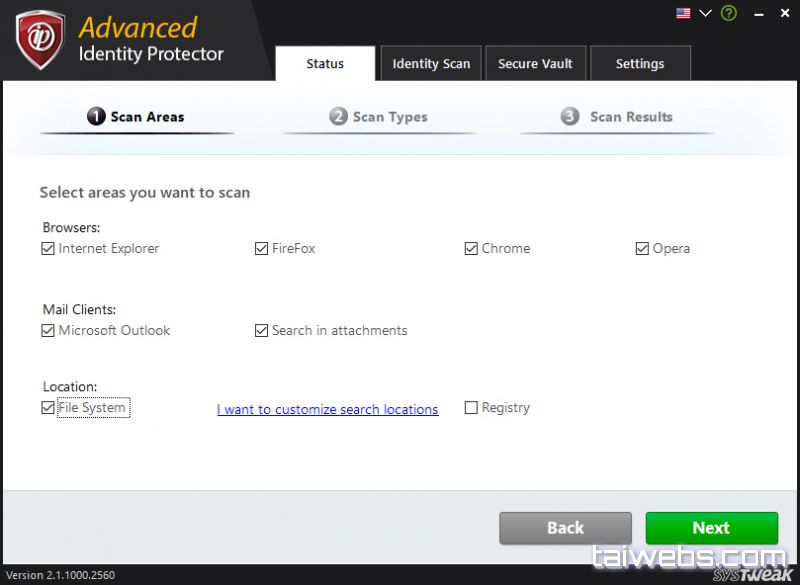Toggle the Chrome checkbox

point(471,248)
